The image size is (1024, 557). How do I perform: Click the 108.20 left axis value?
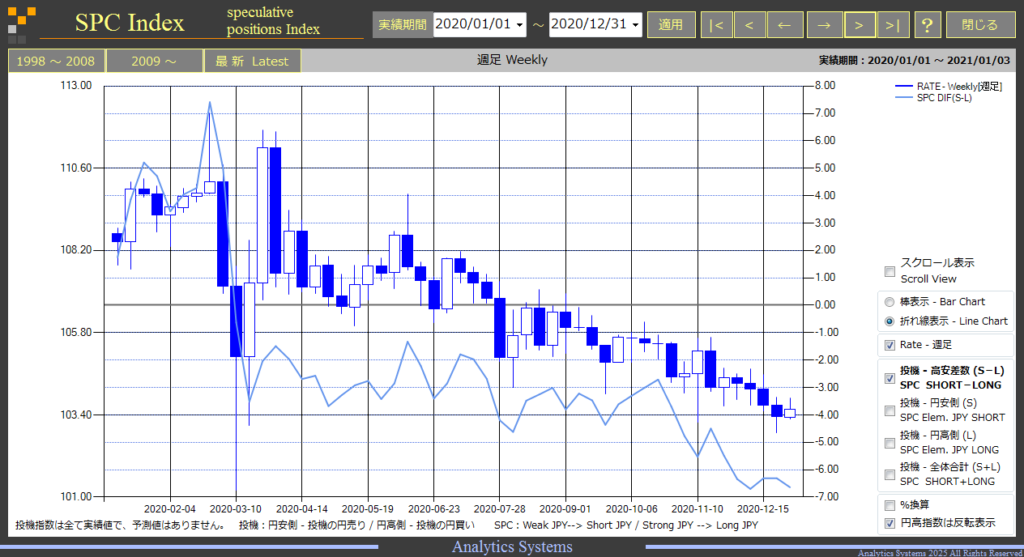click(x=76, y=249)
